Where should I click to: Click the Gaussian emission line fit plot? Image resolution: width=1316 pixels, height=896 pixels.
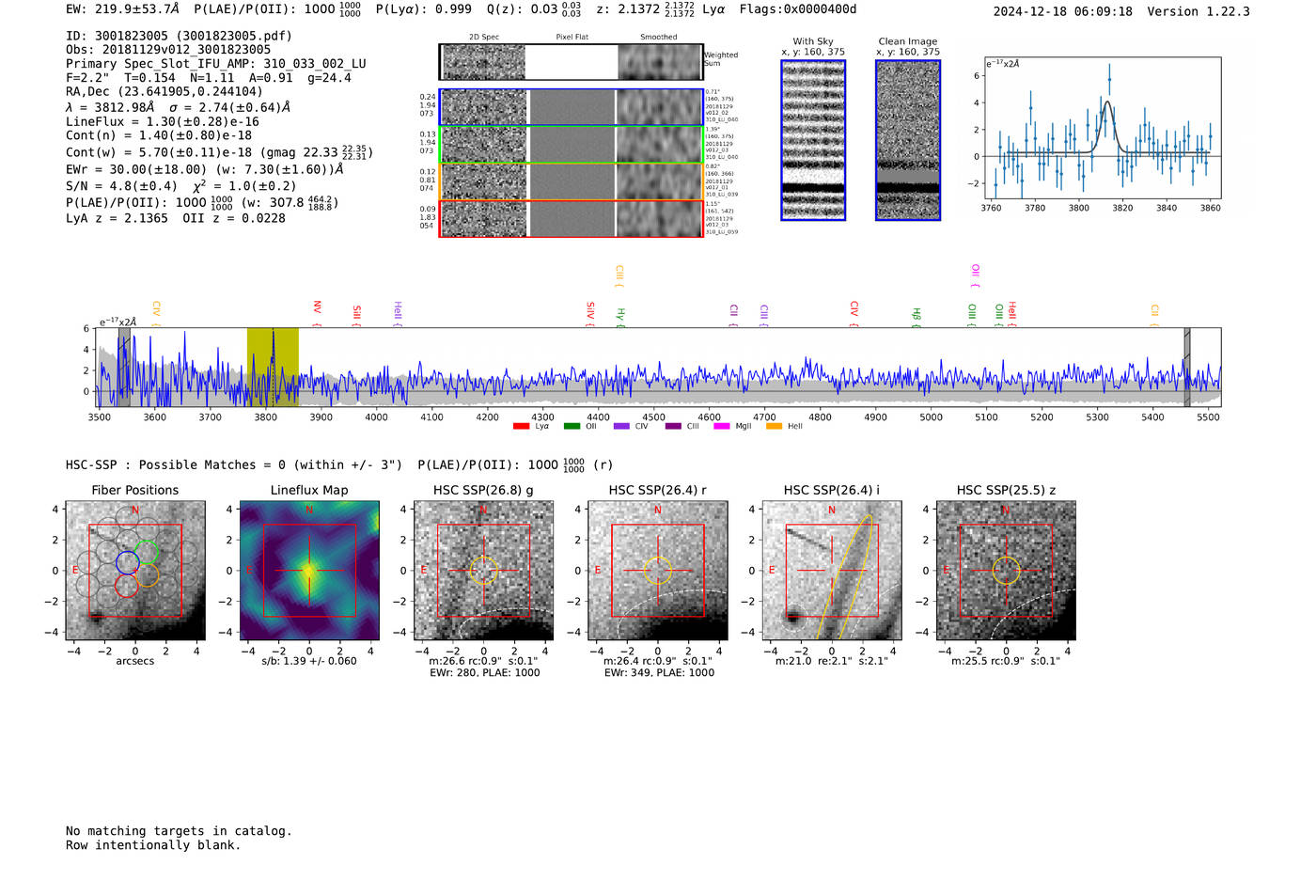pos(1103,128)
